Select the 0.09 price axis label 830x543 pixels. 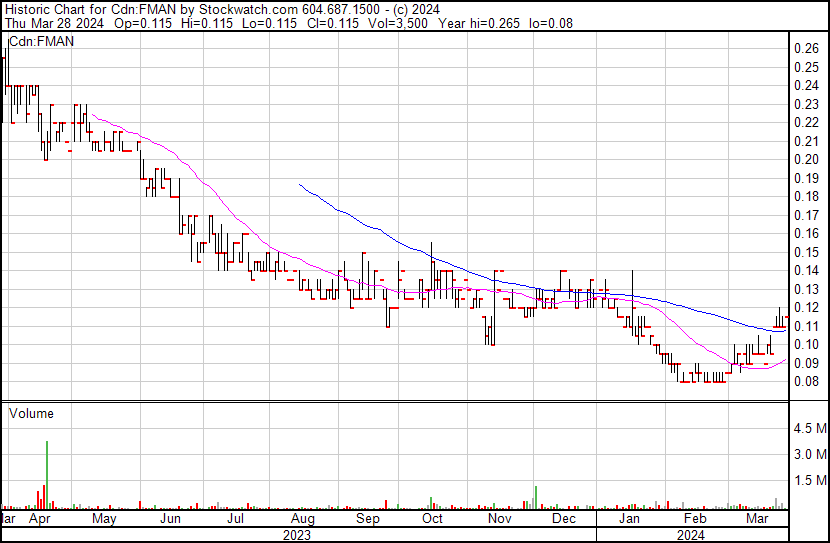point(806,364)
